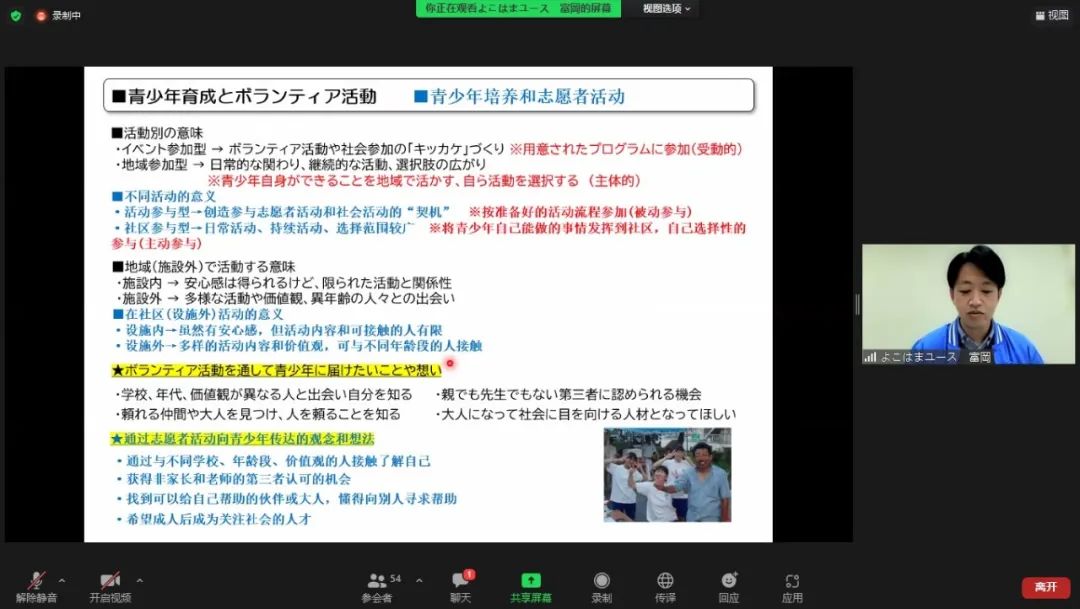This screenshot has width=1080, height=609.
Task: Click the group photo on the slide
Action: tap(667, 474)
